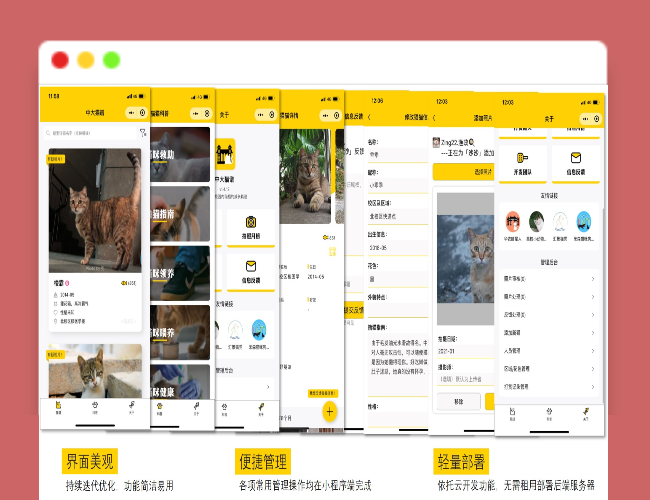
Task: Open the chevron row on the middle 关于 screen
Action: (245, 387)
